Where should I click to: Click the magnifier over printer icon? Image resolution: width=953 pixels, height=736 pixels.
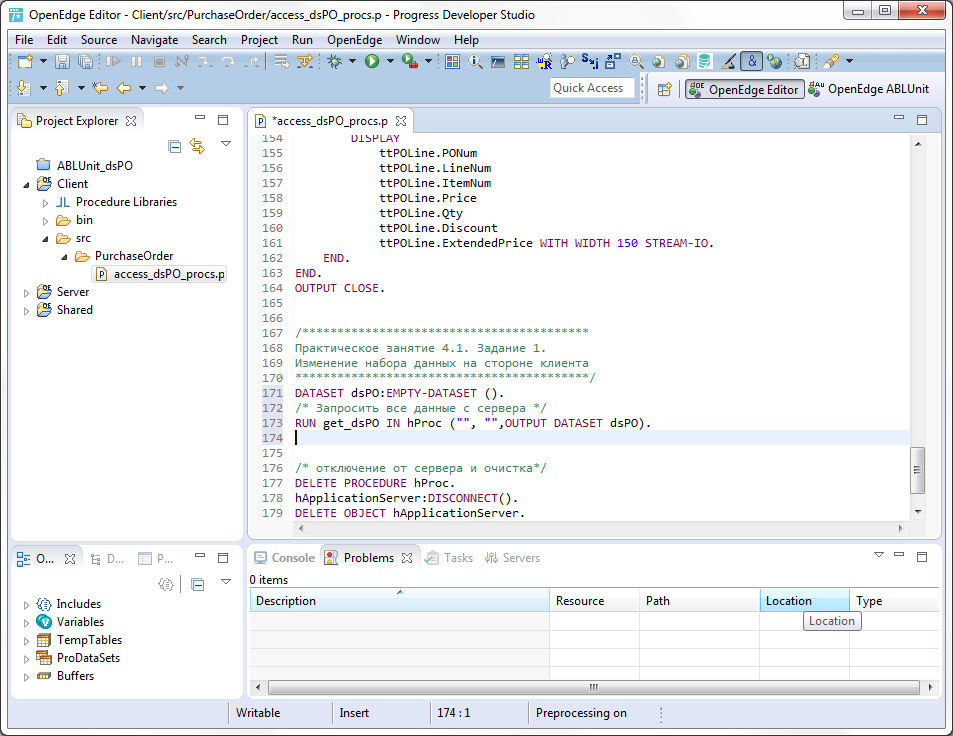point(636,61)
